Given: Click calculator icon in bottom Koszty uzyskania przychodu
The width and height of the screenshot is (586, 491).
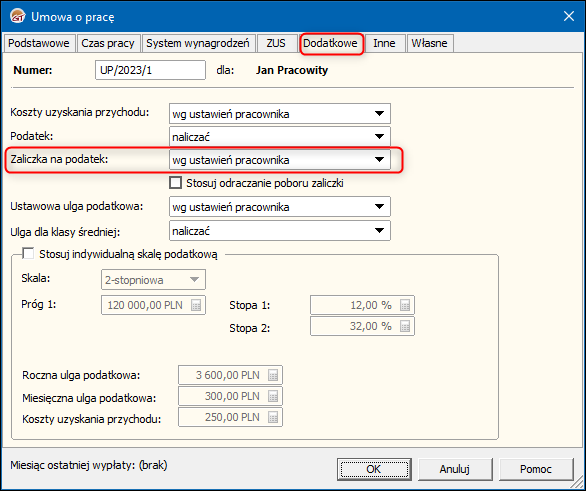Looking at the screenshot, I should point(273,417).
